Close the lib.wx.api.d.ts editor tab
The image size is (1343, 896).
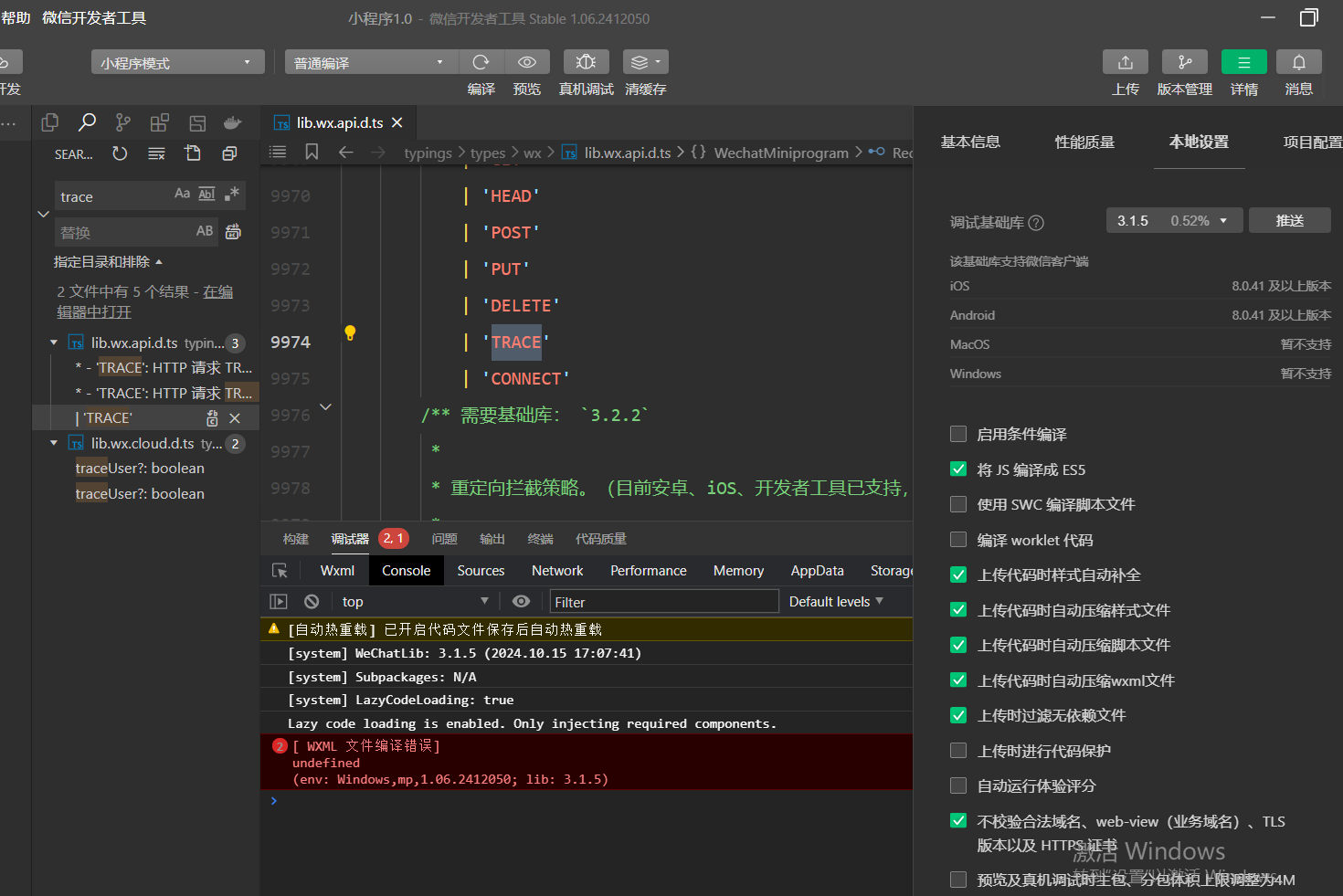pyautogui.click(x=397, y=122)
